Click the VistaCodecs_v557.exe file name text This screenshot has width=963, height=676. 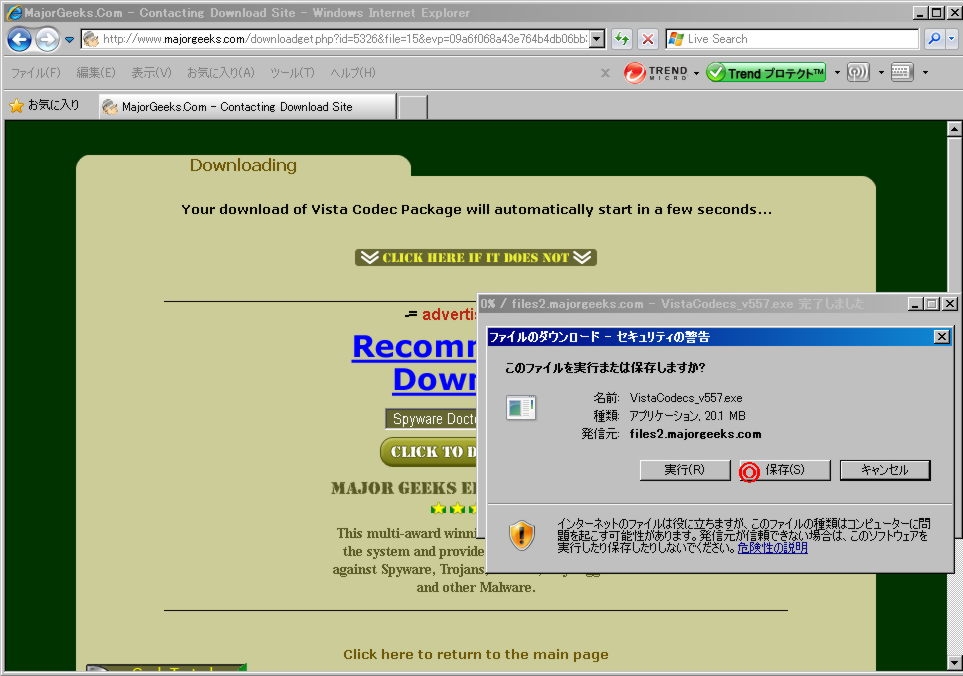(x=686, y=398)
